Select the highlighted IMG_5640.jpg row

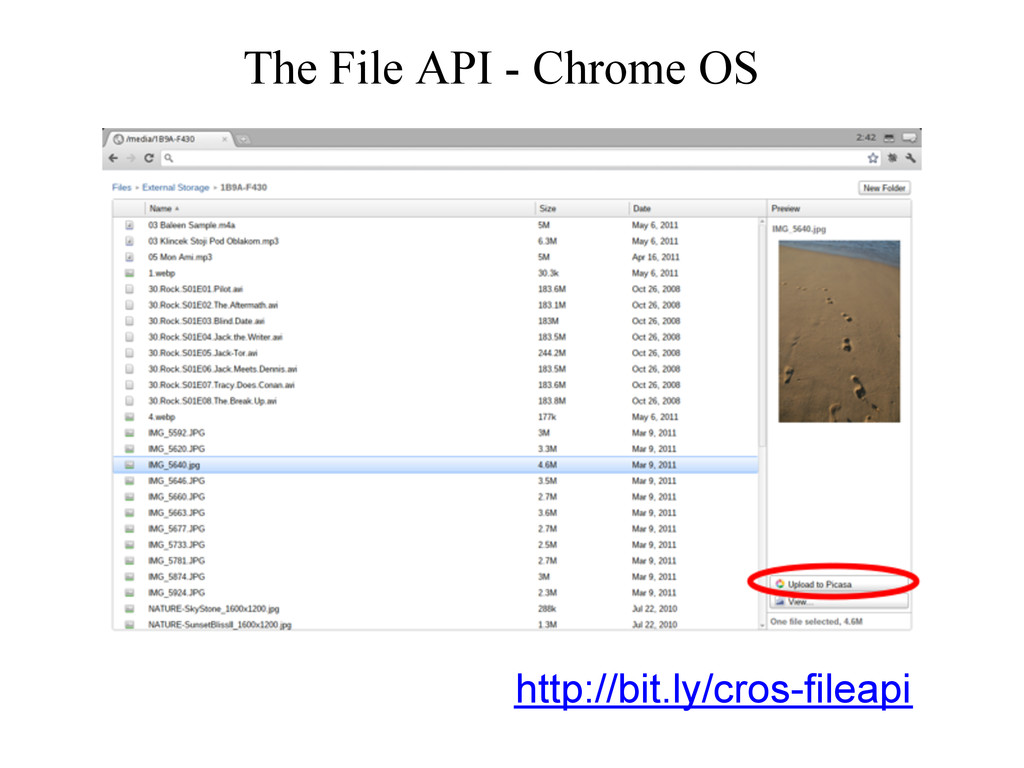click(436, 465)
